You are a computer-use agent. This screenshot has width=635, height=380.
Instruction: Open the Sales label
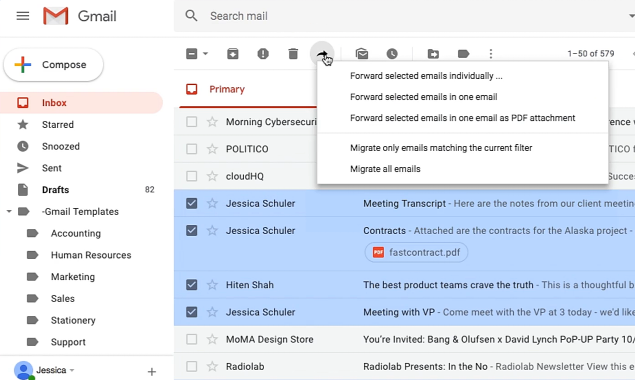pyautogui.click(x=63, y=299)
